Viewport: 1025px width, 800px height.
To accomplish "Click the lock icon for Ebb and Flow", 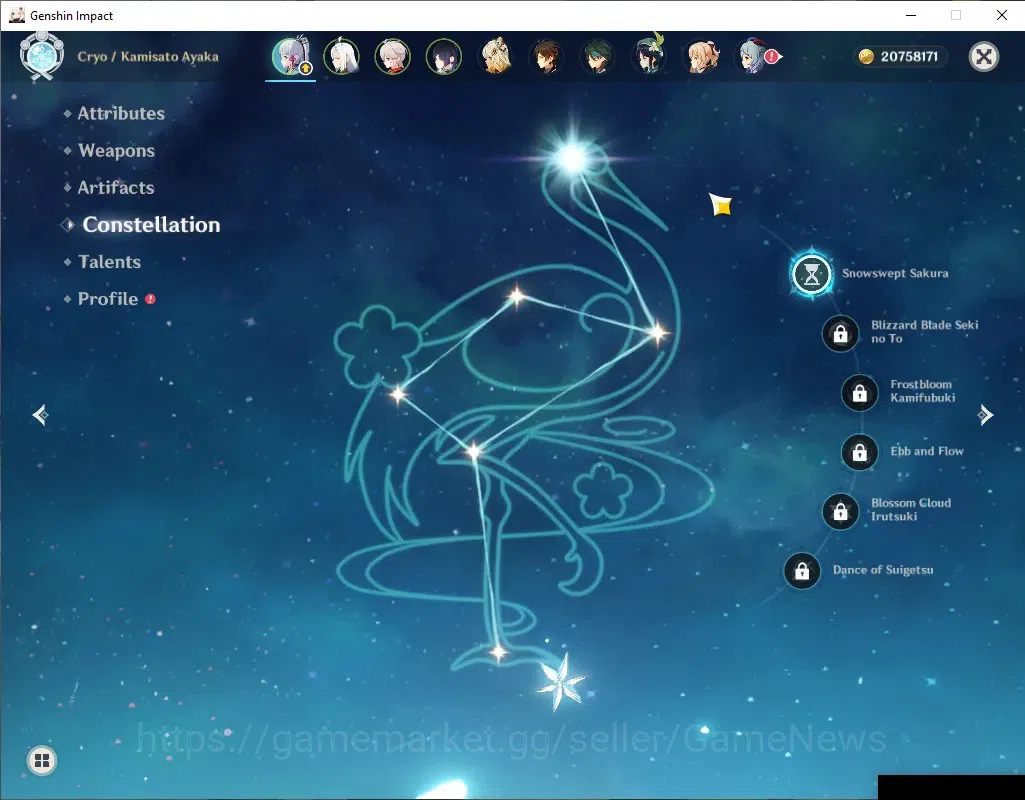I will 860,452.
